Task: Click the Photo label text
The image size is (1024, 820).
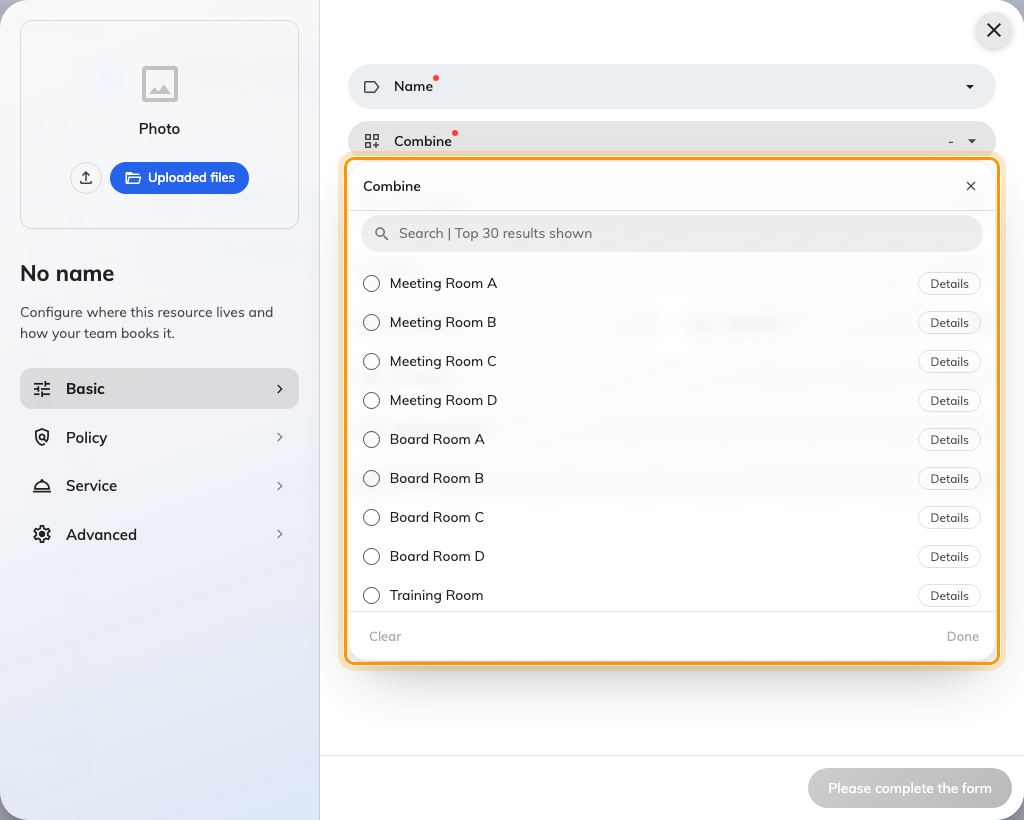Action: (x=159, y=129)
